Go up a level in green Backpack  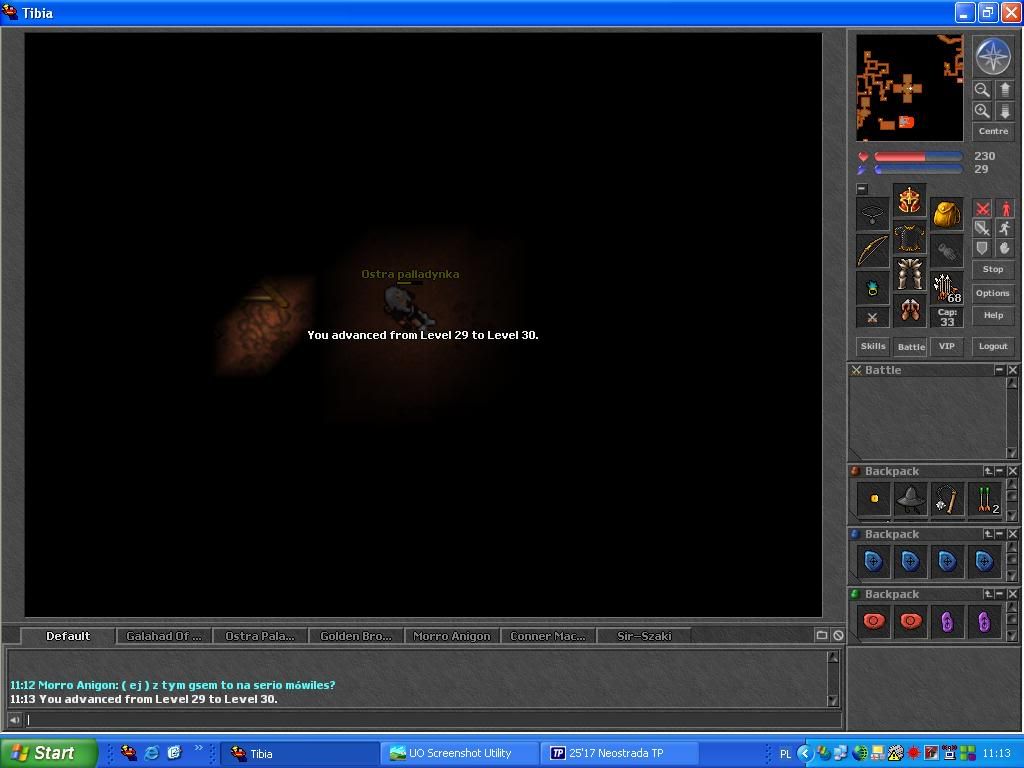click(x=988, y=594)
